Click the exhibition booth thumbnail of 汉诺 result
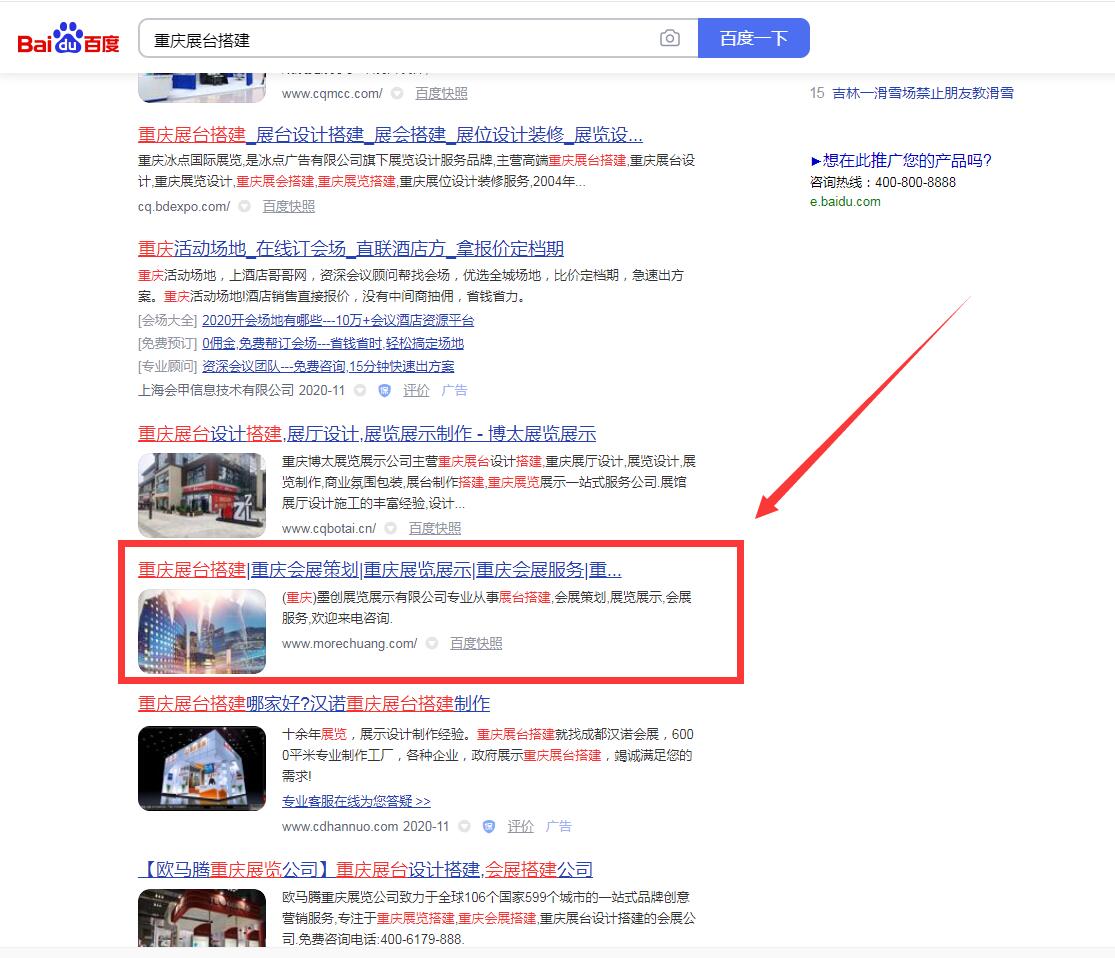Image resolution: width=1115 pixels, height=958 pixels. click(x=202, y=768)
